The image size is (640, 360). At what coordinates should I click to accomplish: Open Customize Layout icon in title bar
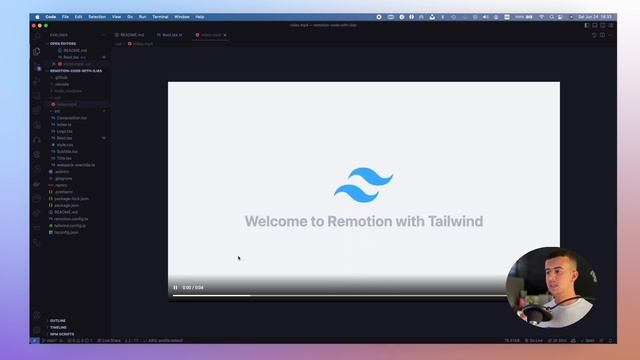[611, 25]
